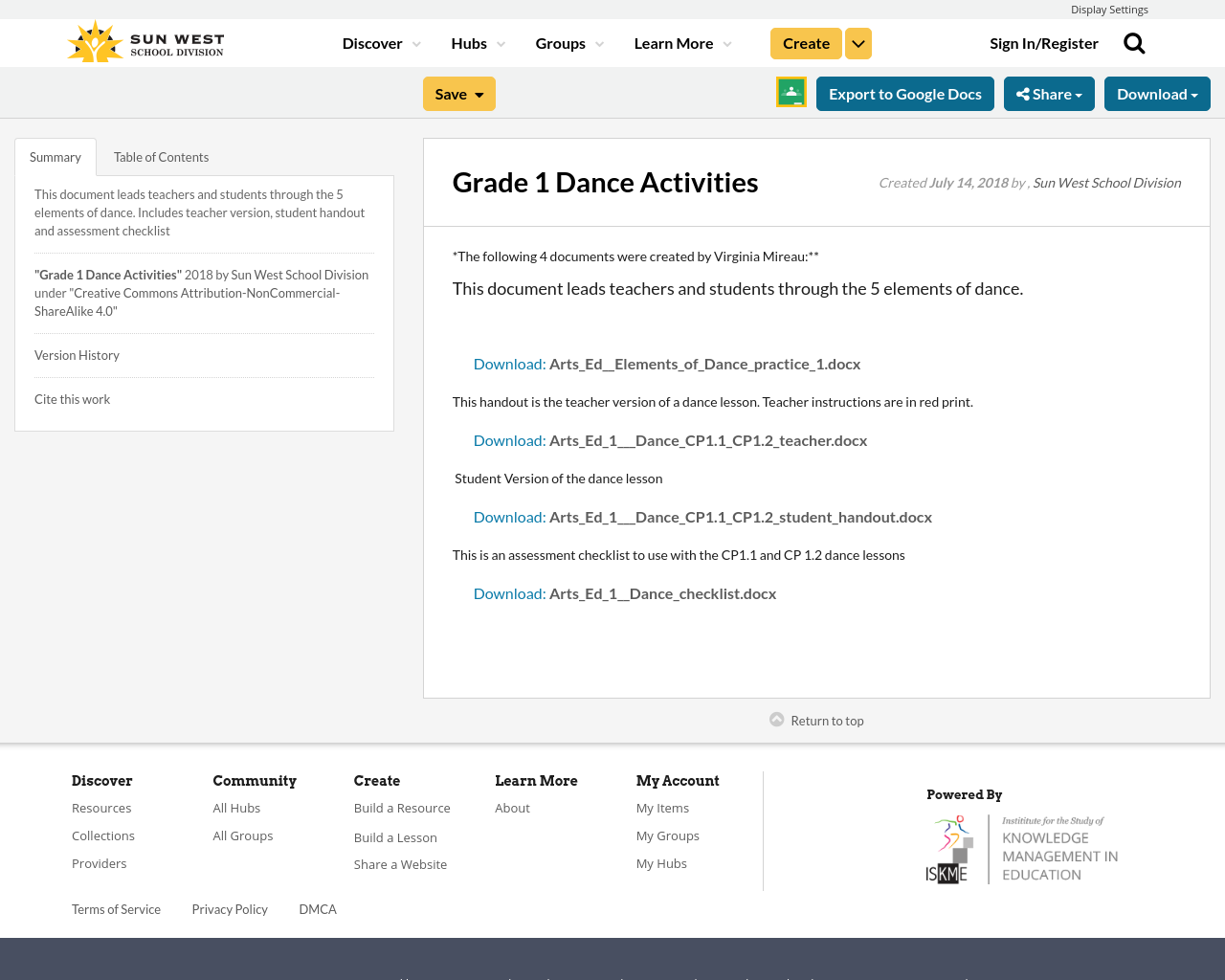
Task: Open the Share menu via its share icon
Action: [1025, 93]
